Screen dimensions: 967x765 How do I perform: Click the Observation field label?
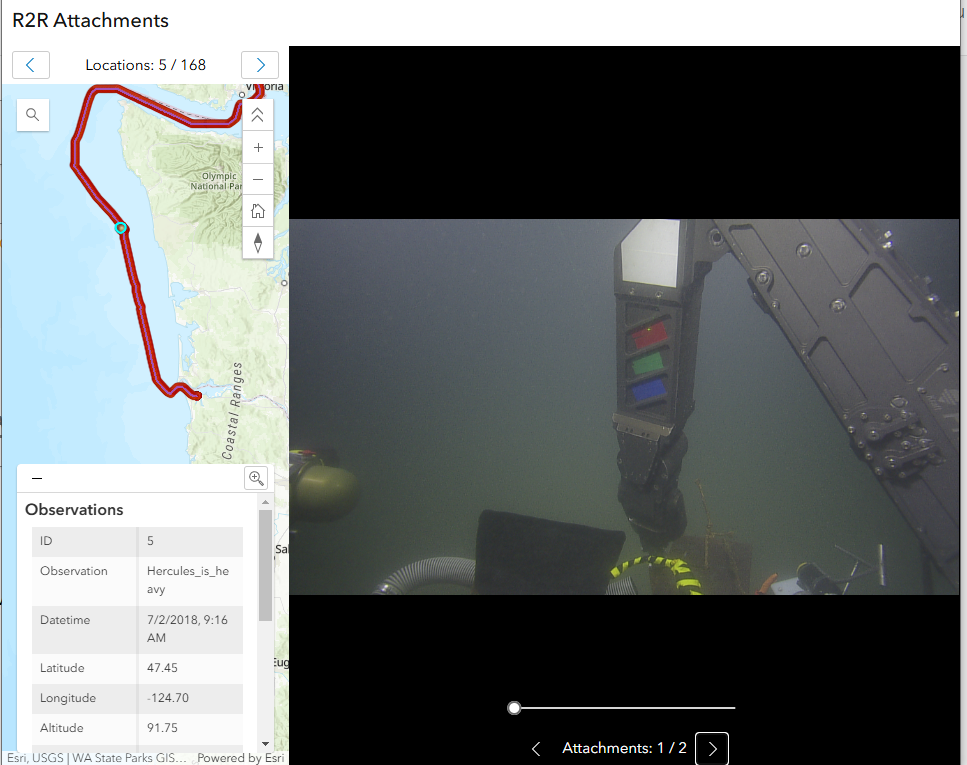click(x=73, y=571)
